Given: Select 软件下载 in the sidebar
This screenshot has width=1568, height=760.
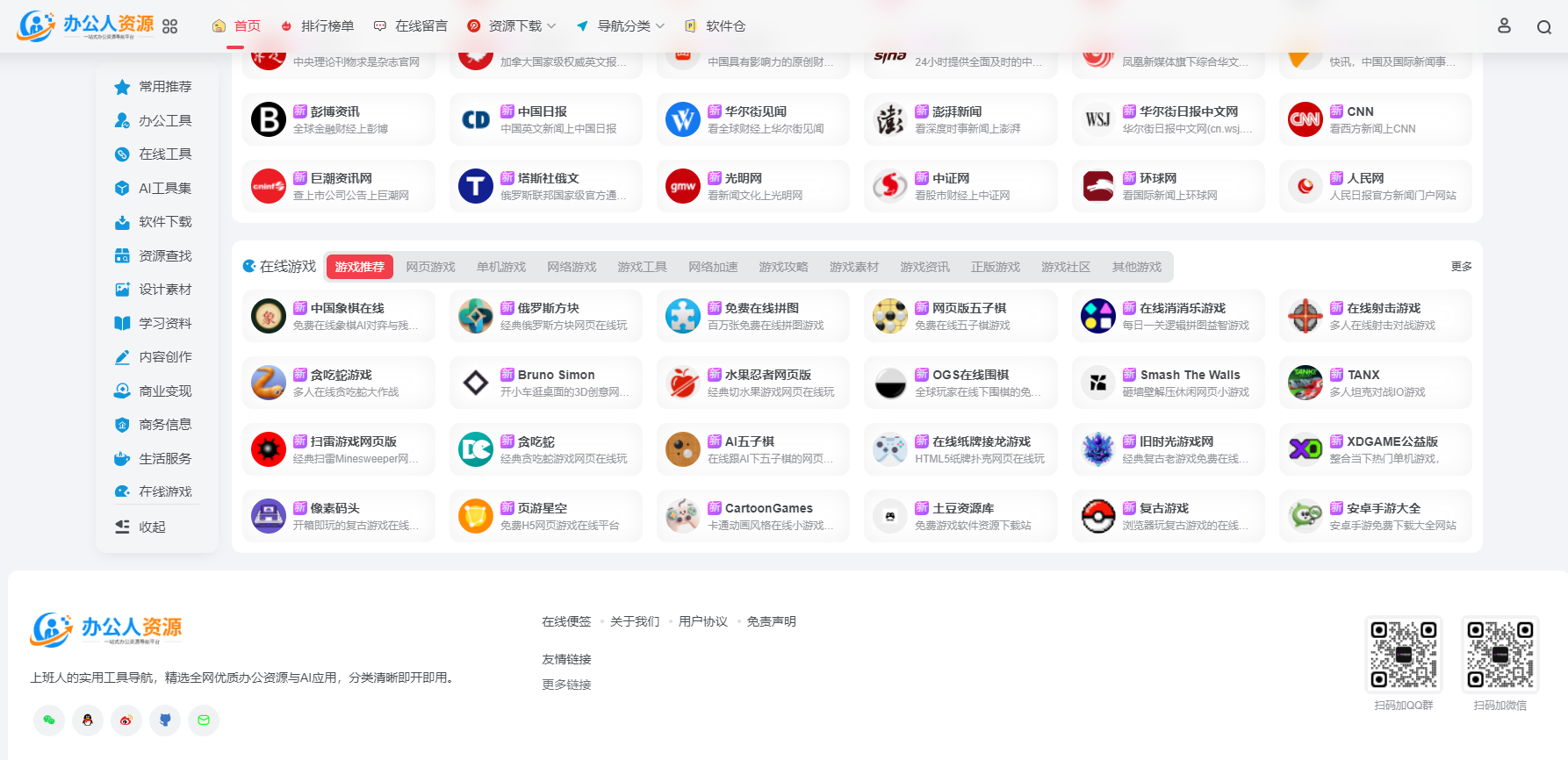Looking at the screenshot, I should (x=153, y=222).
